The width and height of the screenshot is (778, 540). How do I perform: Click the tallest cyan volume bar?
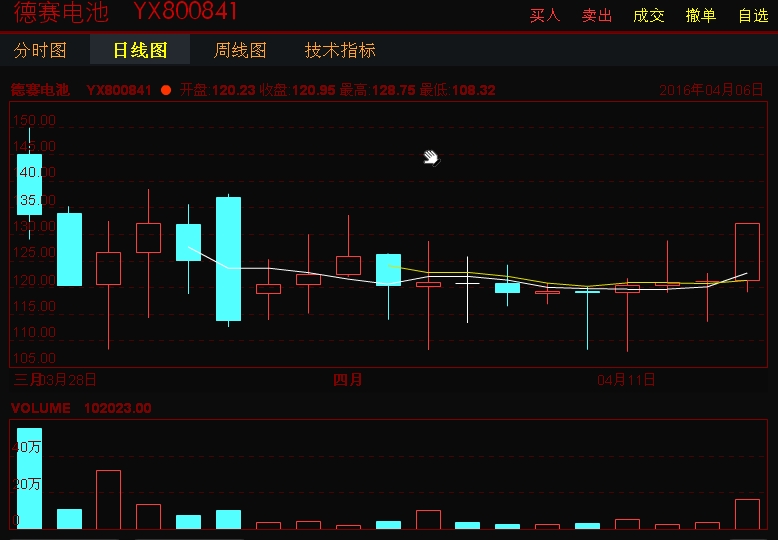[x=29, y=478]
